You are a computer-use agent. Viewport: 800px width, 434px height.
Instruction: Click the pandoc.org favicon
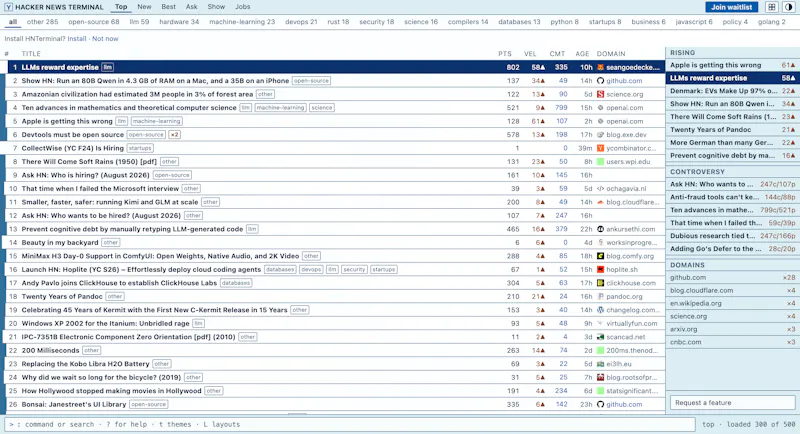[x=601, y=296]
